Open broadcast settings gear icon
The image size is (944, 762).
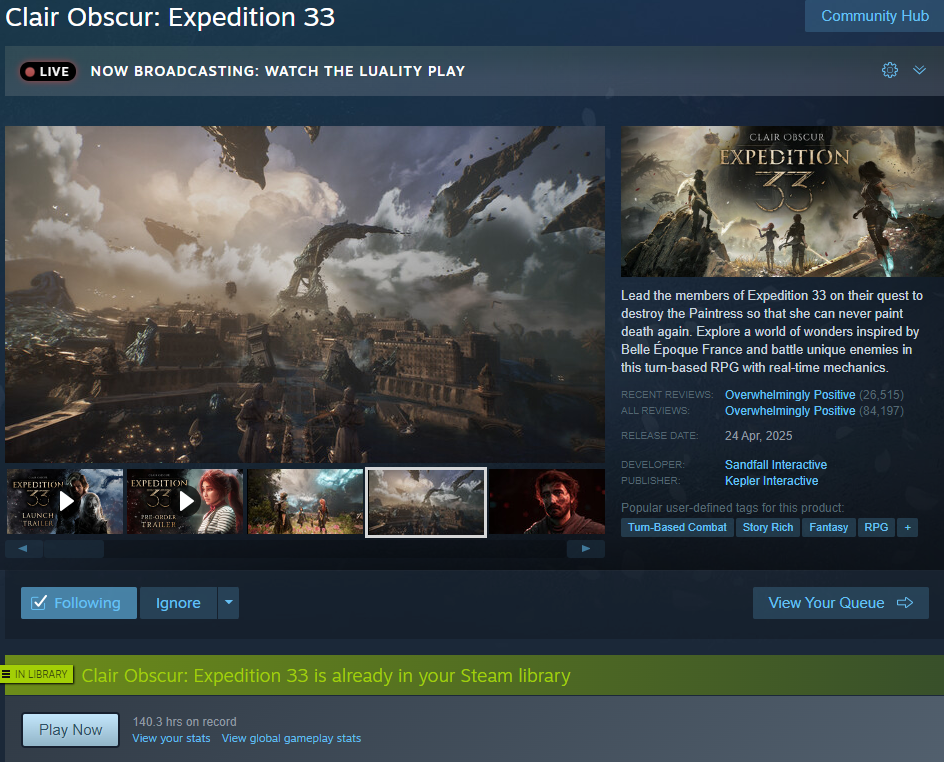pos(889,70)
